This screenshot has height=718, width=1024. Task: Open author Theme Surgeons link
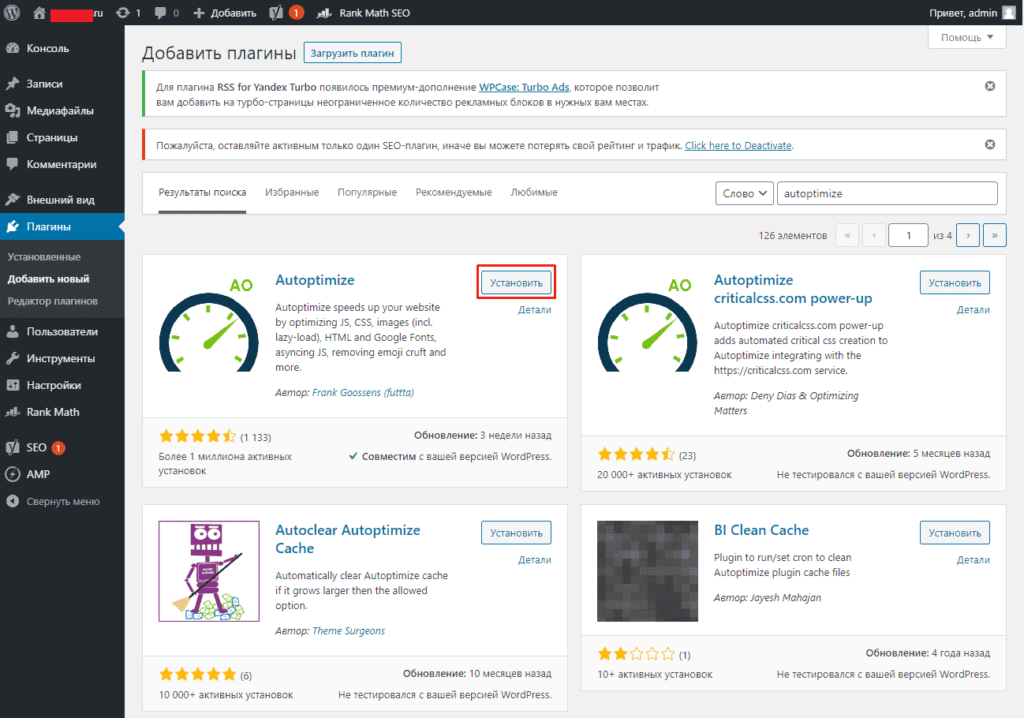349,630
